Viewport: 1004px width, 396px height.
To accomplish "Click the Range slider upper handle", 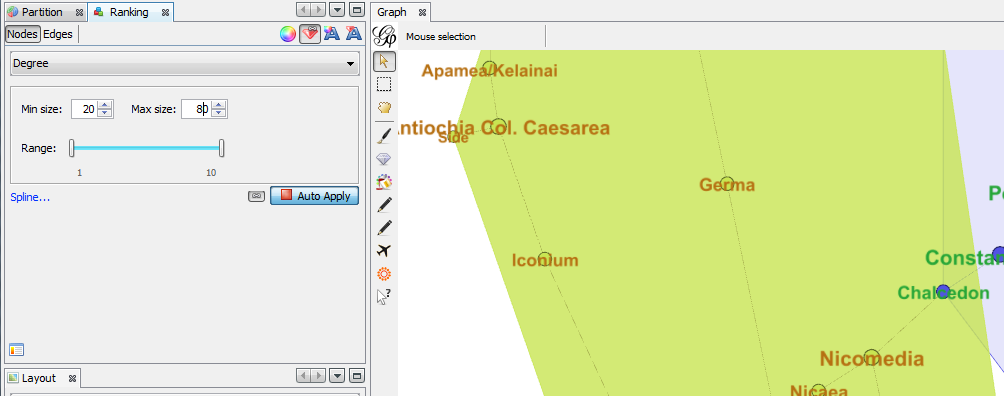I will 222,148.
